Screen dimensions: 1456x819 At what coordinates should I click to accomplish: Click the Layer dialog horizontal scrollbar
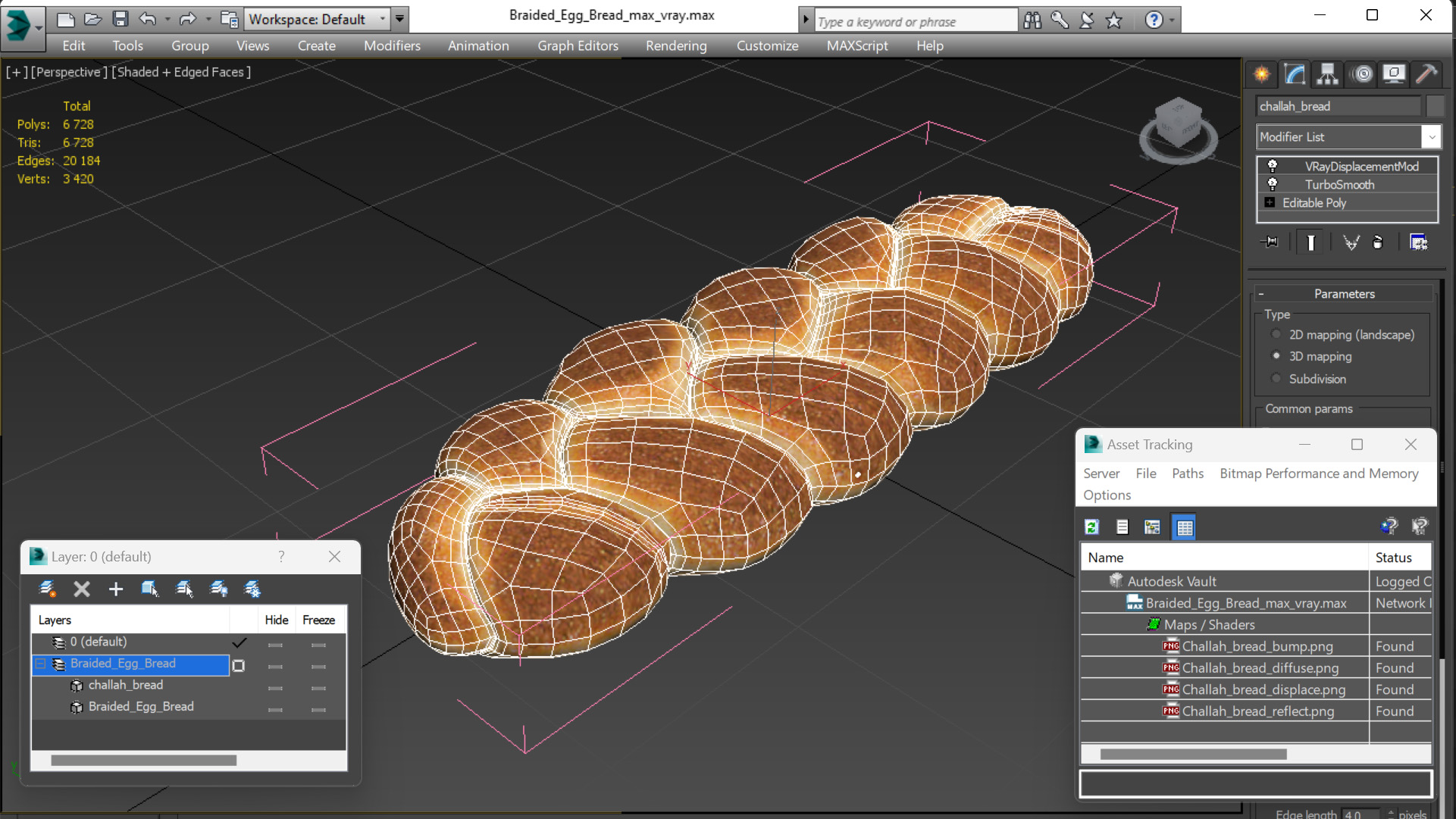pyautogui.click(x=143, y=760)
